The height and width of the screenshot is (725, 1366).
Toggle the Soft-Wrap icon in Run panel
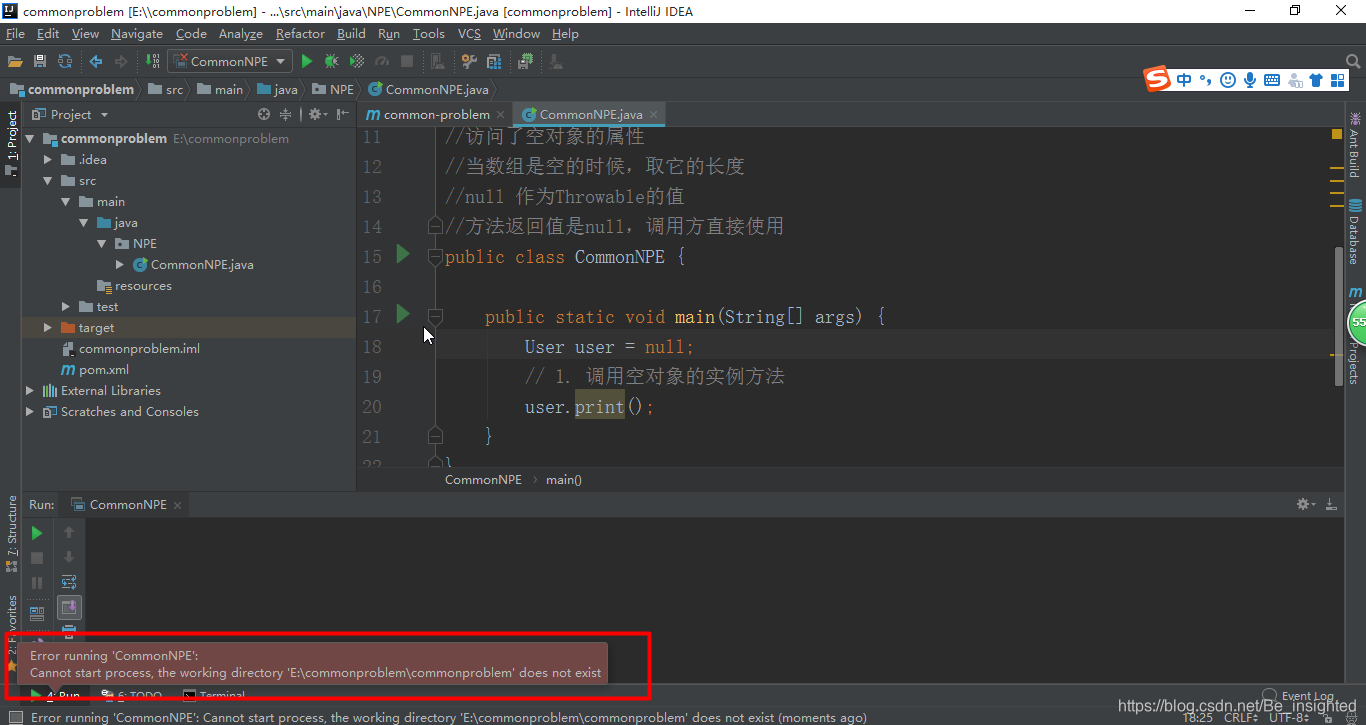pyautogui.click(x=69, y=581)
